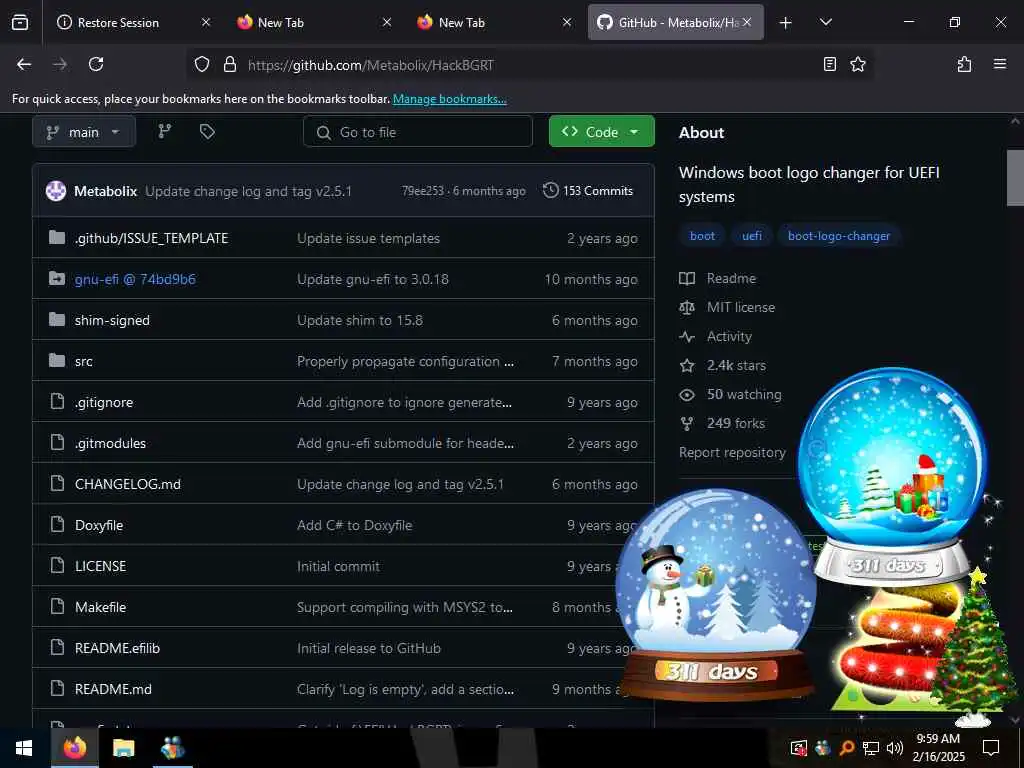Open the main branch selector dropdown
The image size is (1024, 768).
tap(84, 132)
